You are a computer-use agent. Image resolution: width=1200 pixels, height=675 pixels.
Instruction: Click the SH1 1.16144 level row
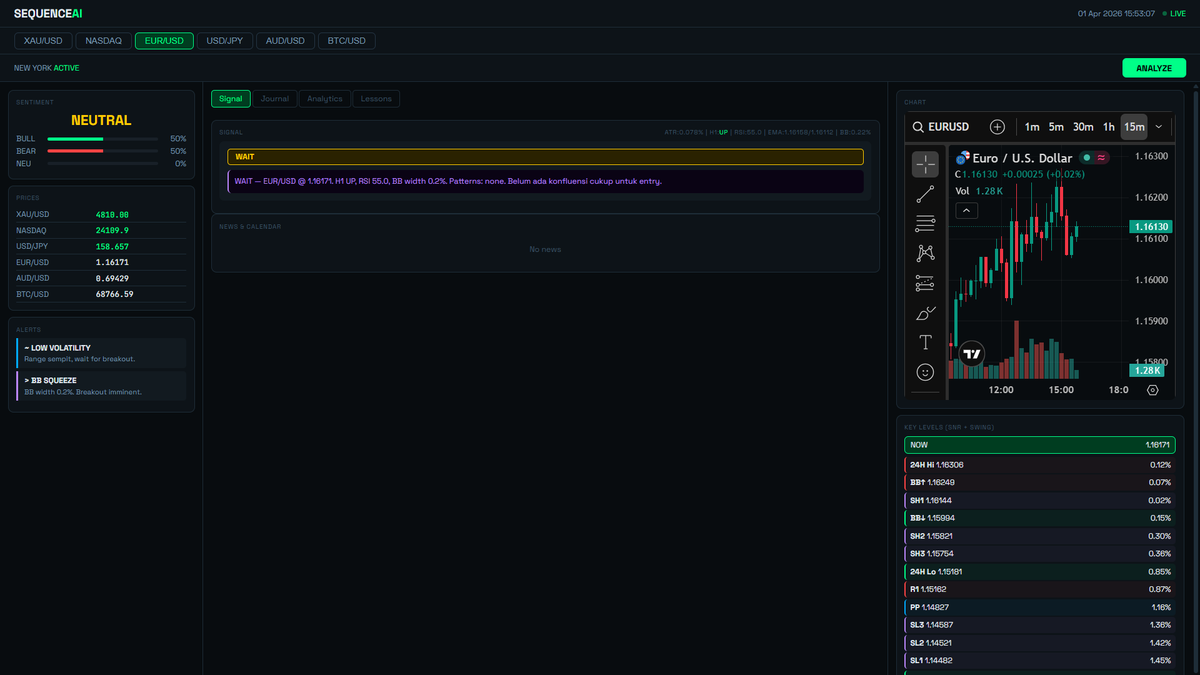click(x=1040, y=500)
